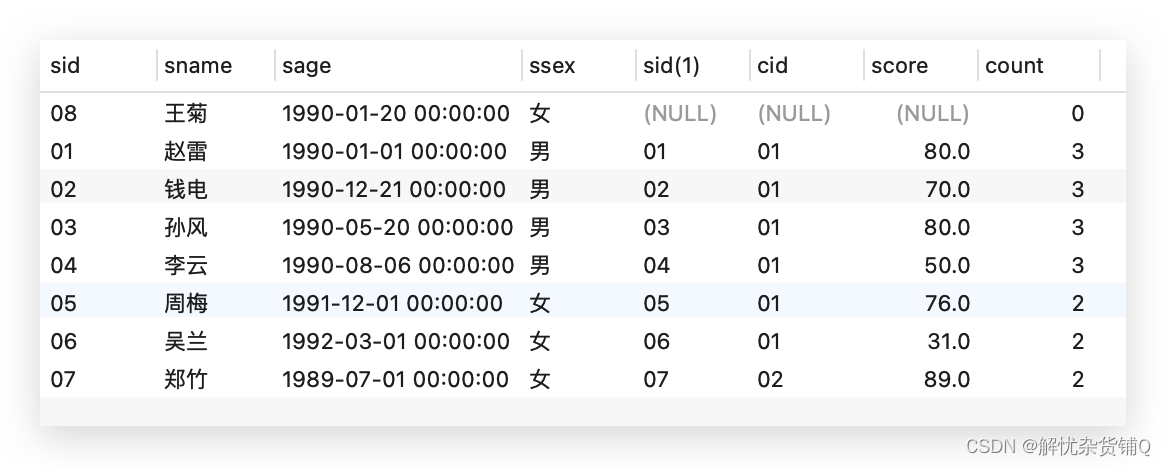The height and width of the screenshot is (466, 1166).
Task: Select the name 孙风
Action: tap(186, 227)
